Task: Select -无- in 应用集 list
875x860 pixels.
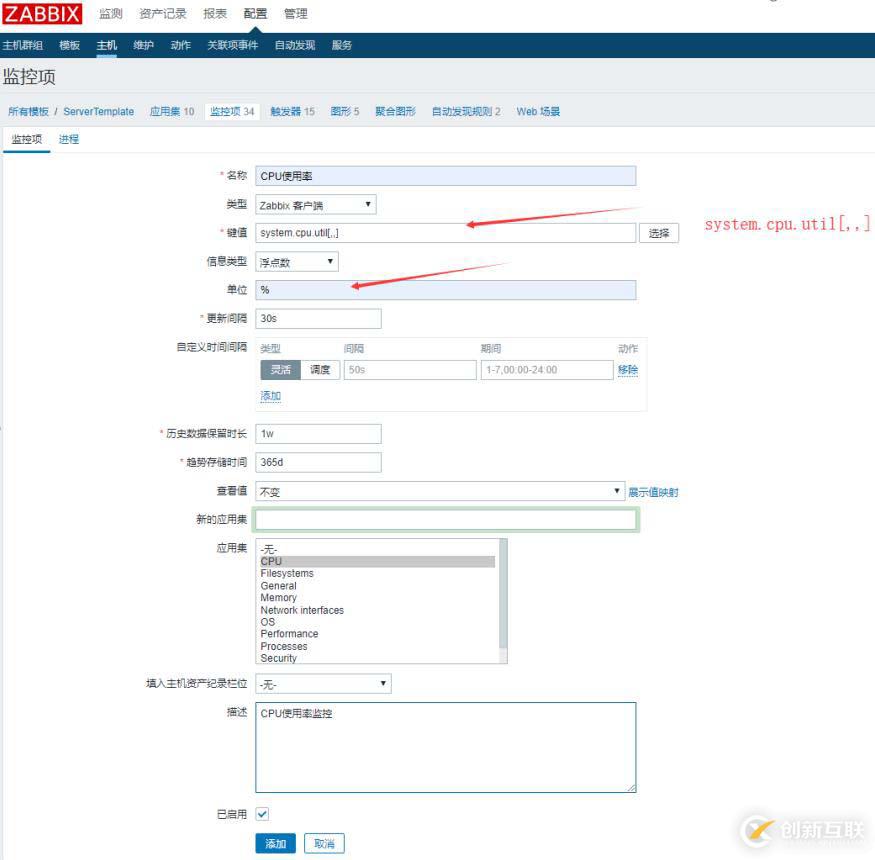Action: (377, 550)
